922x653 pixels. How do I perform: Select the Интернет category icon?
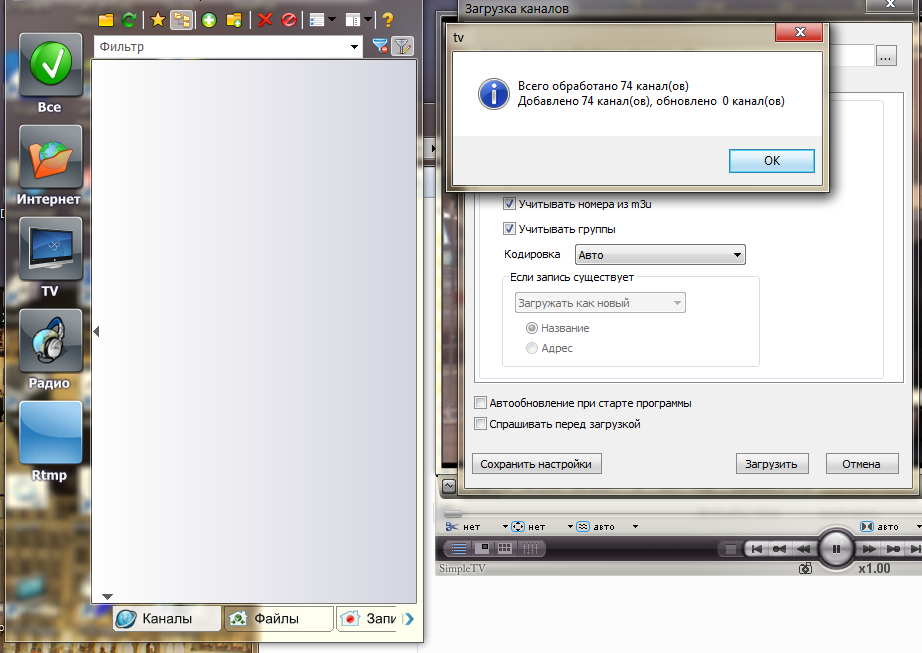coord(51,157)
